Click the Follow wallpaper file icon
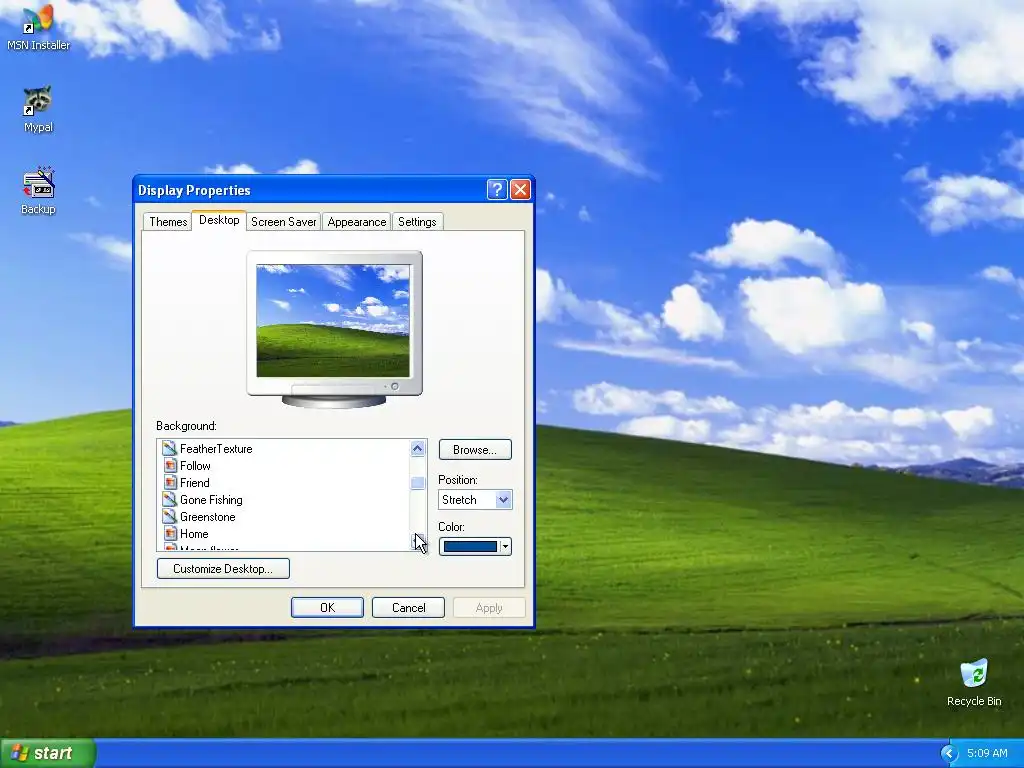Screen dimensions: 1024x768 click(170, 465)
